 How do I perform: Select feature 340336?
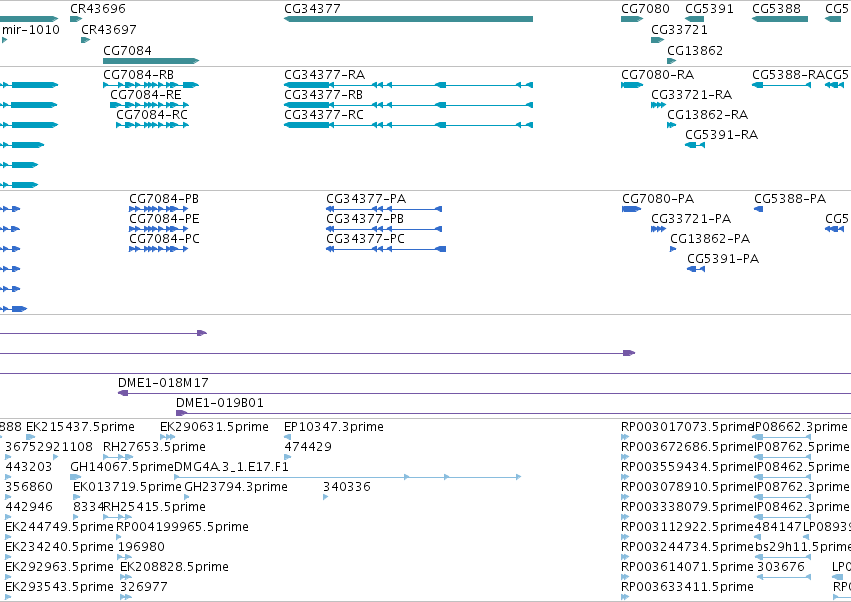pyautogui.click(x=347, y=487)
